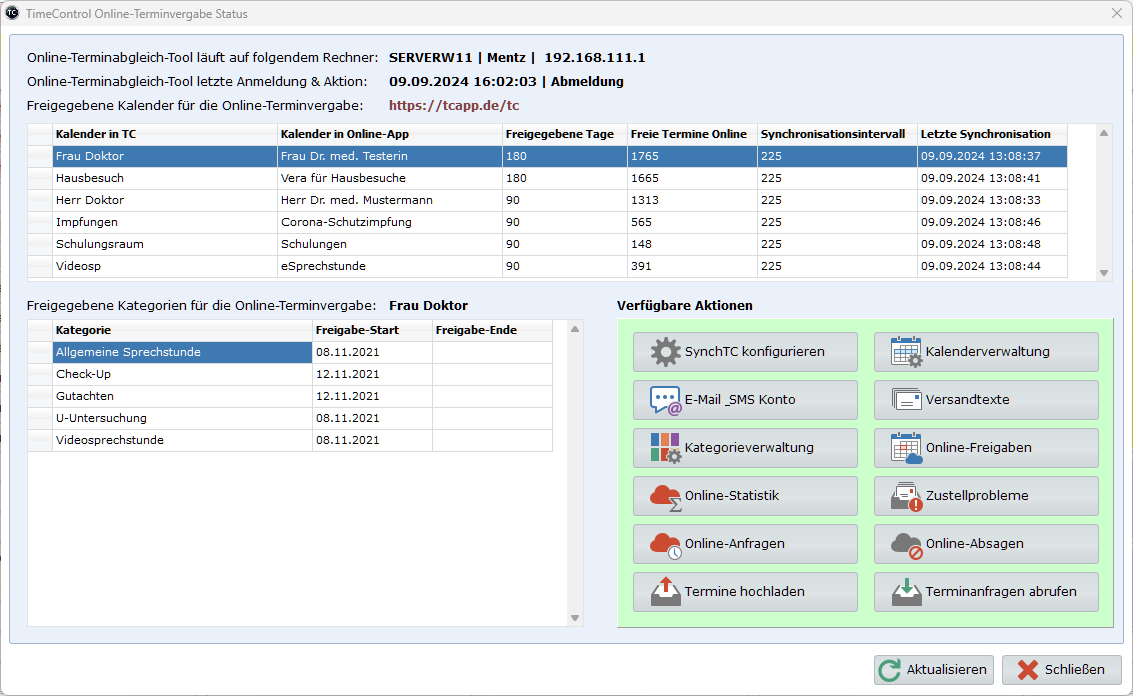Click the Online-Absagen button
Viewport: 1133px width, 696px height.
pos(986,544)
